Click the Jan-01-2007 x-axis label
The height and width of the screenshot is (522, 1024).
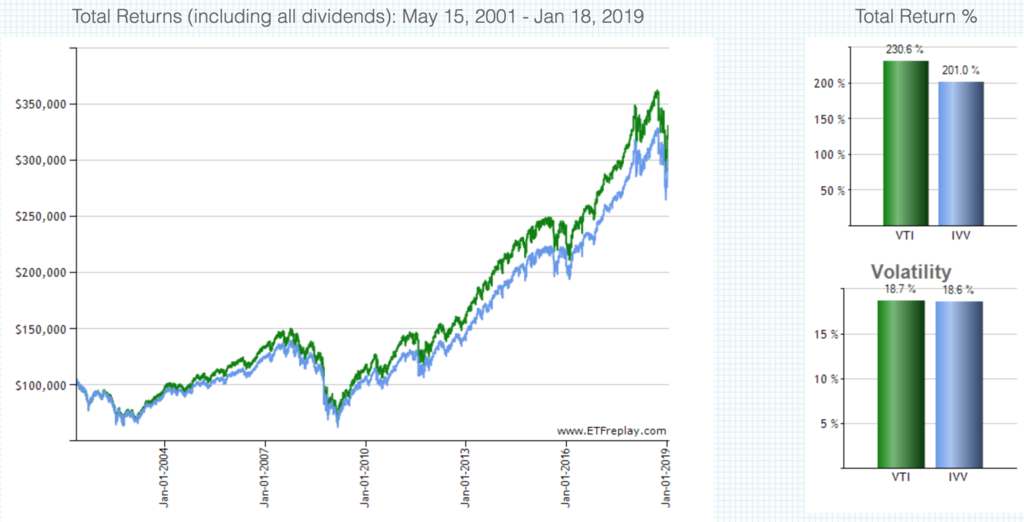coord(264,478)
